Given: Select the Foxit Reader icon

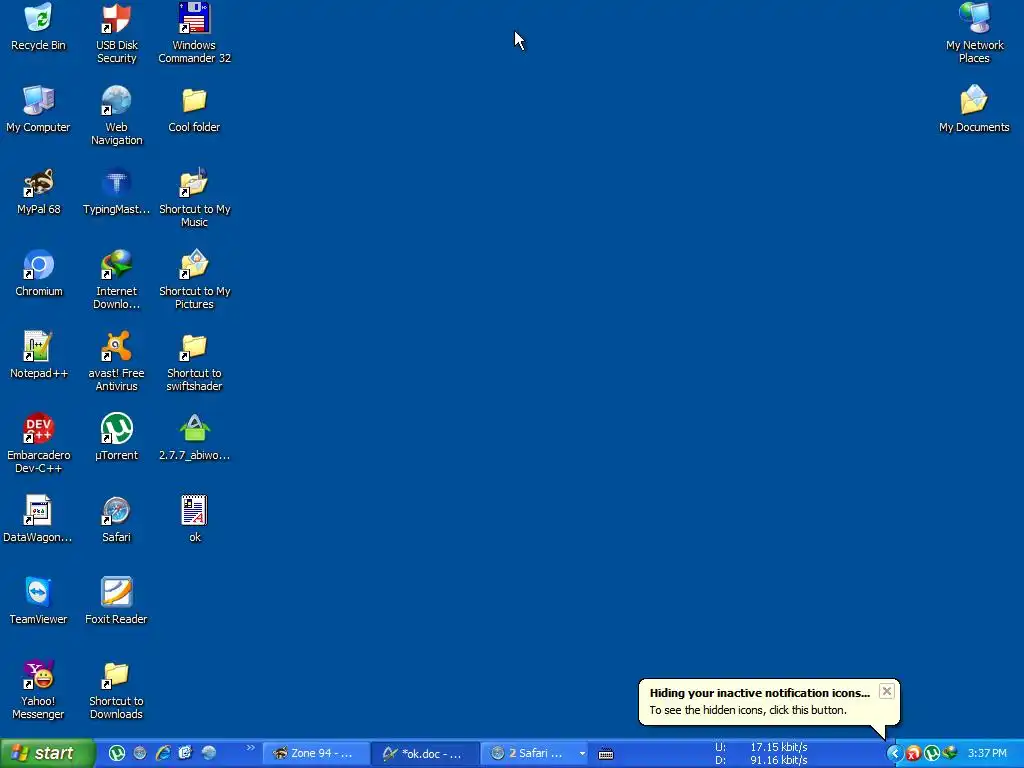Looking at the screenshot, I should point(116,601).
